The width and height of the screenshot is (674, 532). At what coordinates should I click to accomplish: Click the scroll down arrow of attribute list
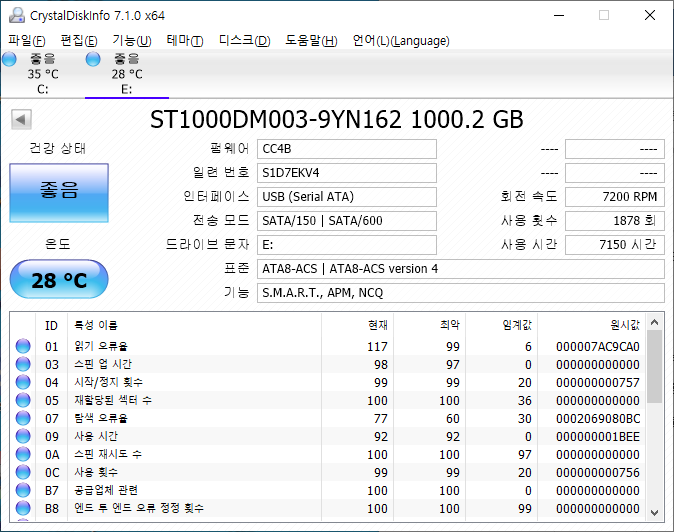point(655,512)
